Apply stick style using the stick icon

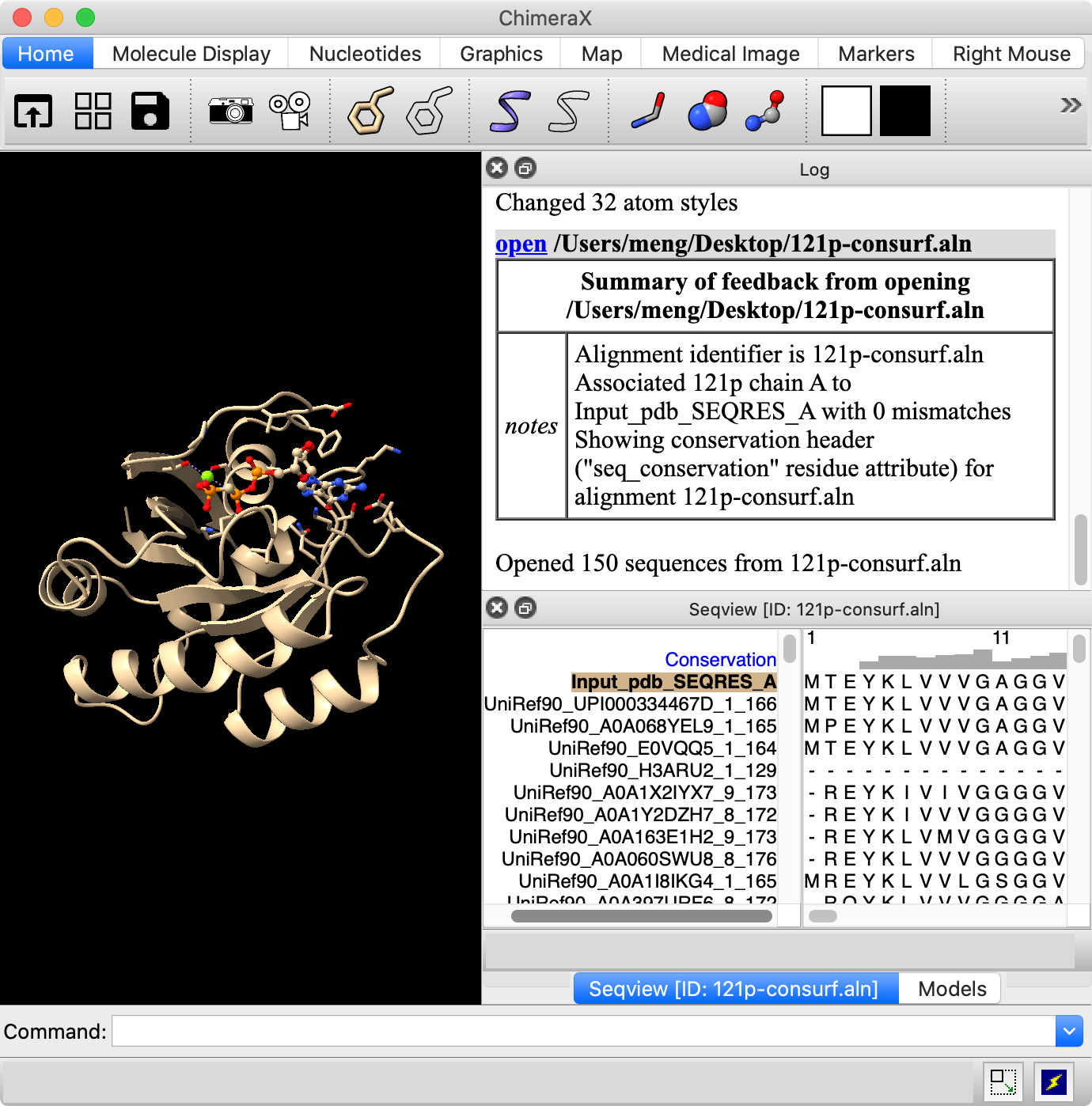(x=648, y=111)
